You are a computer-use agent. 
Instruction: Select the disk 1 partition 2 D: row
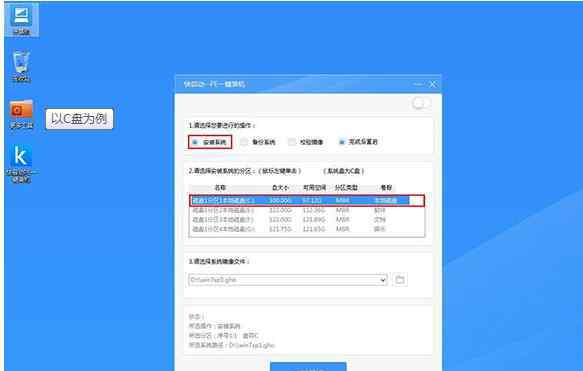pyautogui.click(x=307, y=210)
